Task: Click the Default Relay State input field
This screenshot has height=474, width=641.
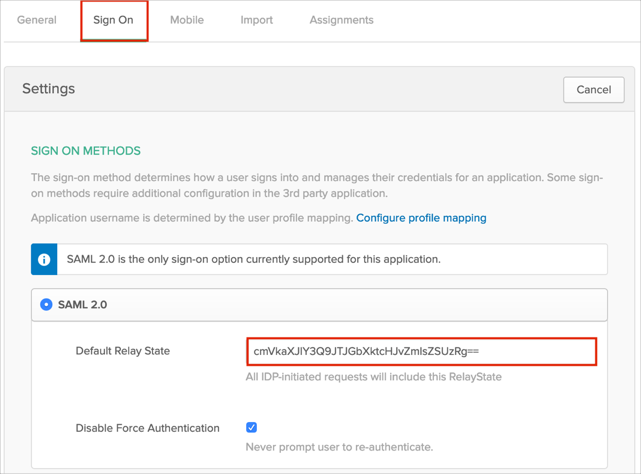Action: click(x=421, y=351)
